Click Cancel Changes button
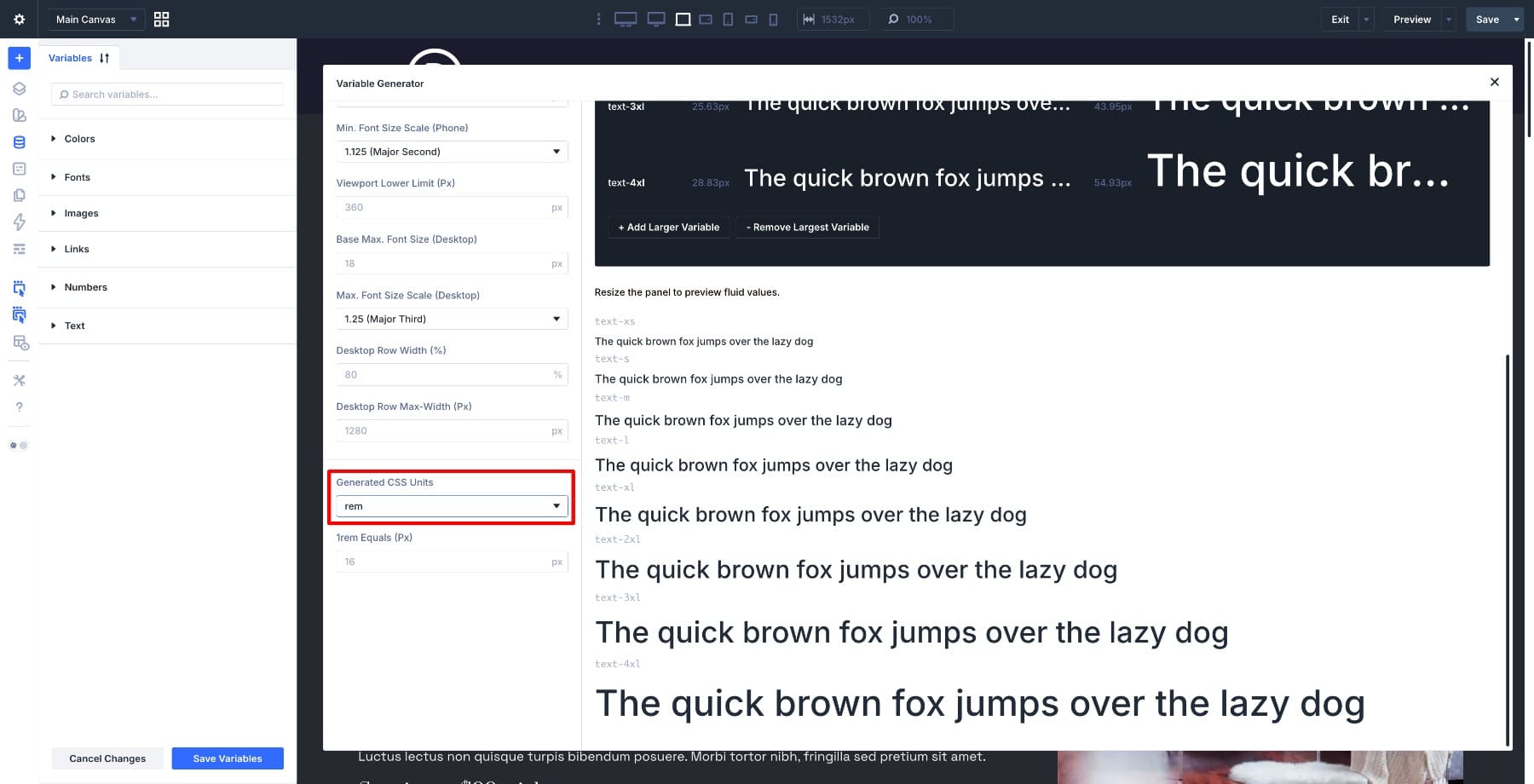 tap(107, 758)
